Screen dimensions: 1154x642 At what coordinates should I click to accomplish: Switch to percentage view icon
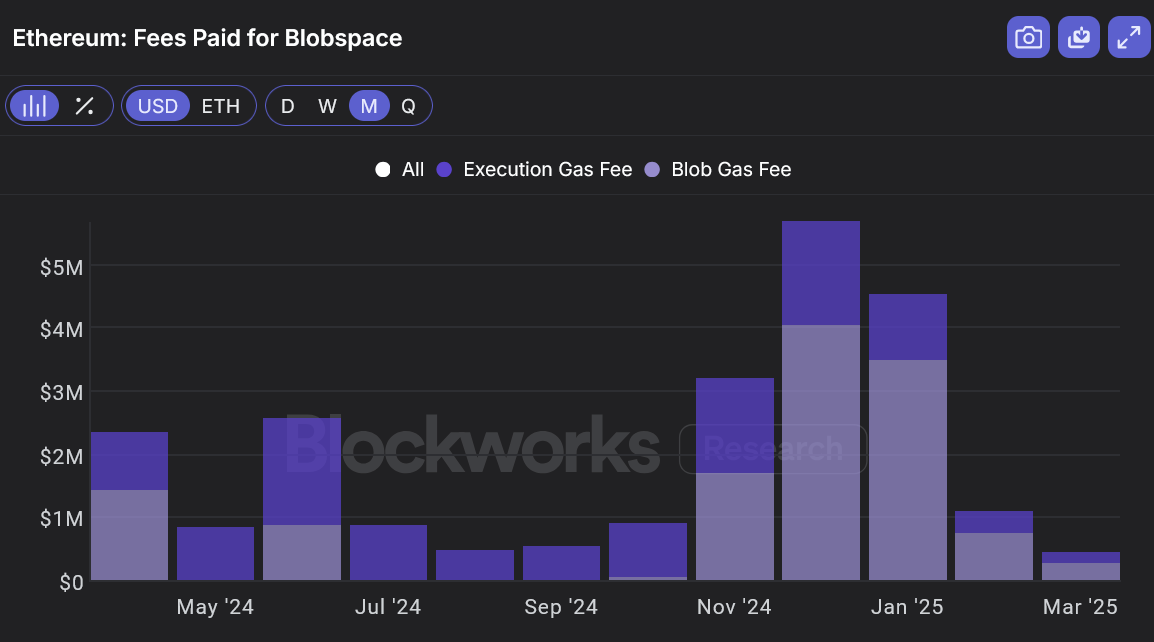[85, 106]
